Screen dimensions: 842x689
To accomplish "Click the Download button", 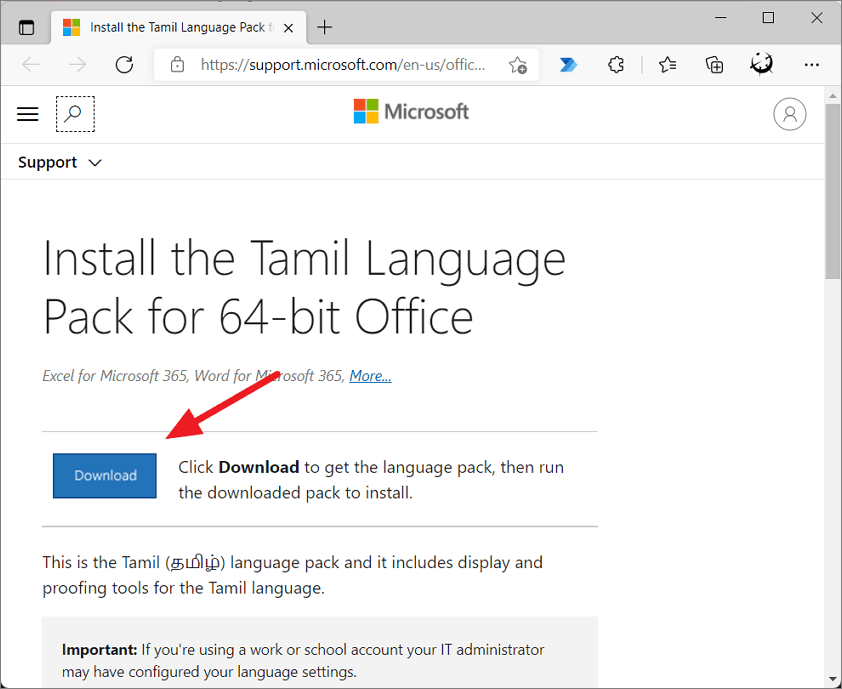I will coord(104,475).
